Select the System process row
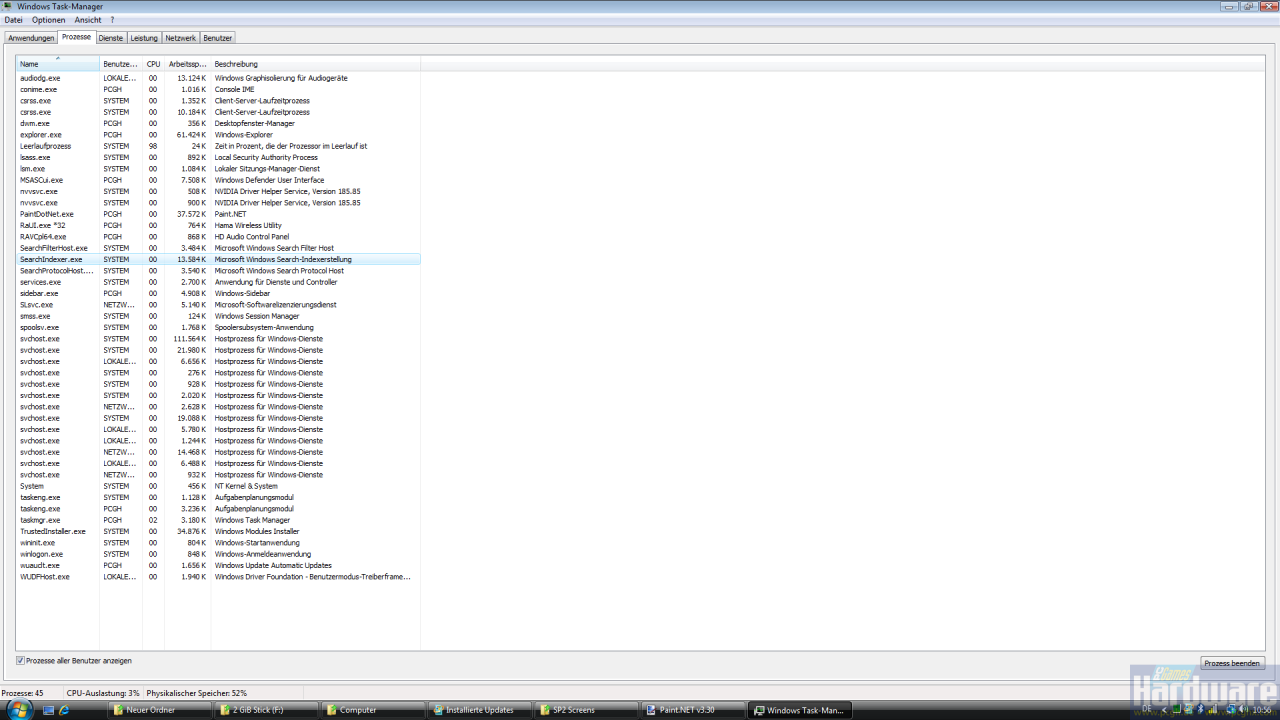This screenshot has height=720, width=1280. [x=218, y=486]
